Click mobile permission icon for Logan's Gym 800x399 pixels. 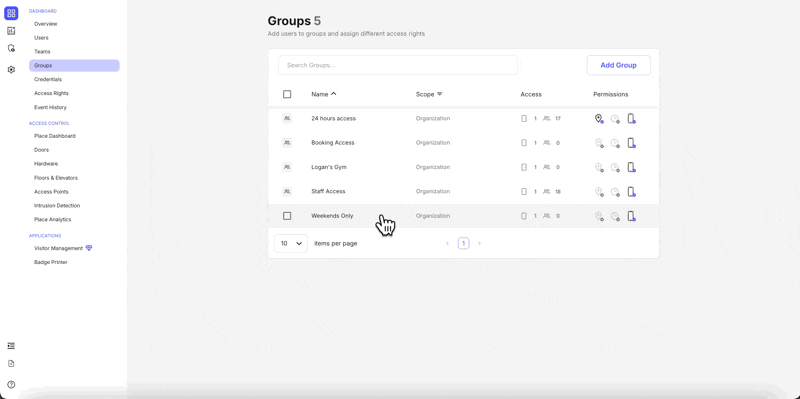[631, 167]
